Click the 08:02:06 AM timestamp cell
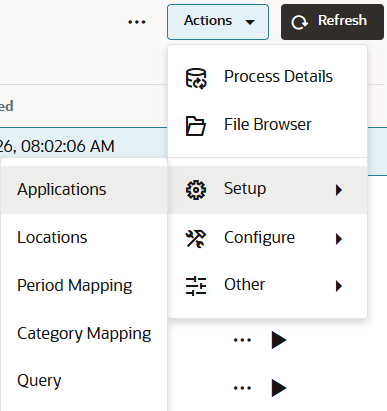Screen dimensions: 387x411 (57, 146)
